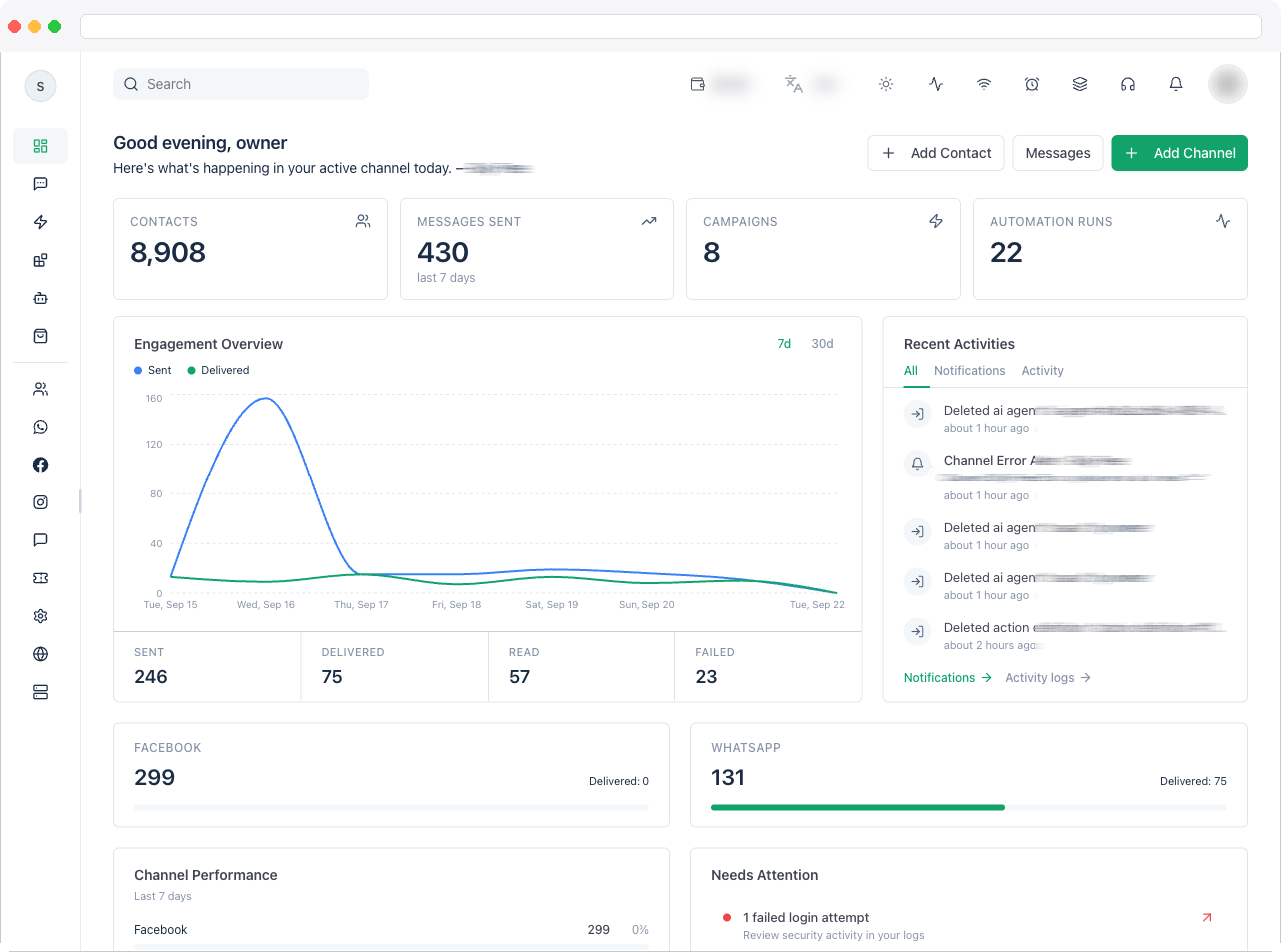The image size is (1281, 952).
Task: Follow the green Notifications arrow link
Action: (x=948, y=678)
